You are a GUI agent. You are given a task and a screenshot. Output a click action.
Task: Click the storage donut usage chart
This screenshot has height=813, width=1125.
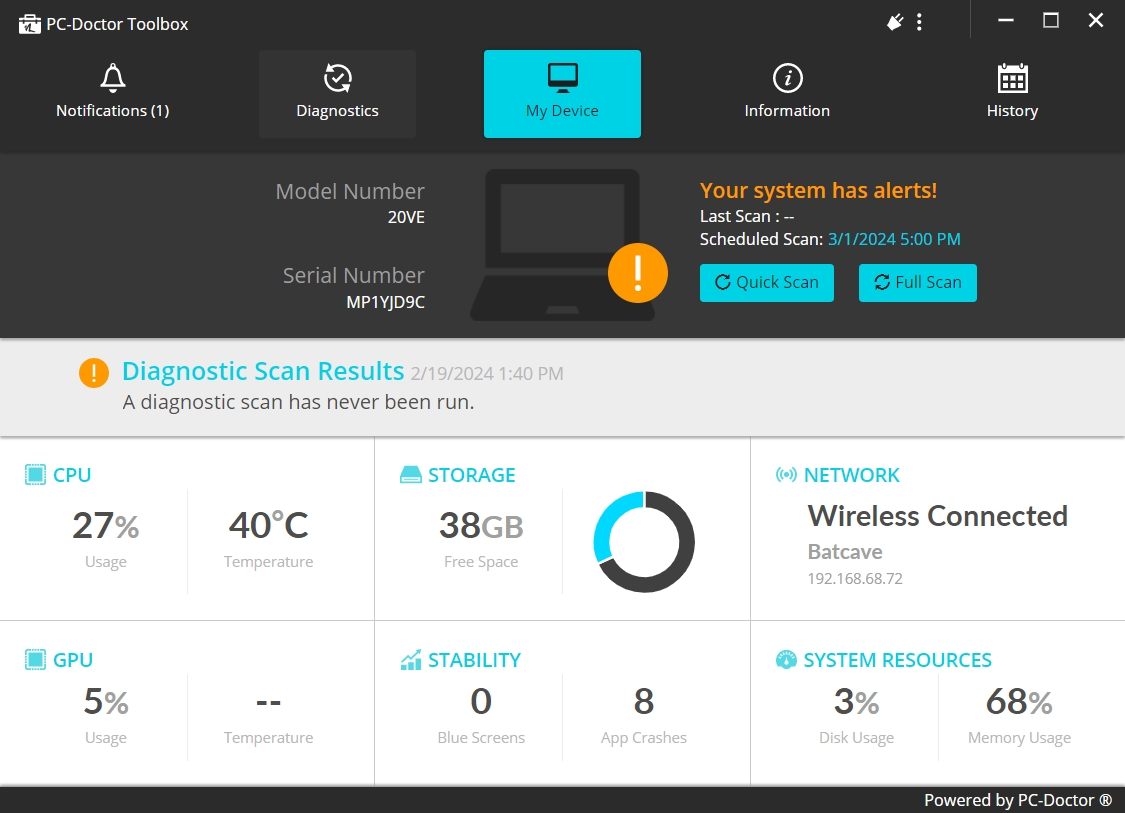[x=644, y=542]
